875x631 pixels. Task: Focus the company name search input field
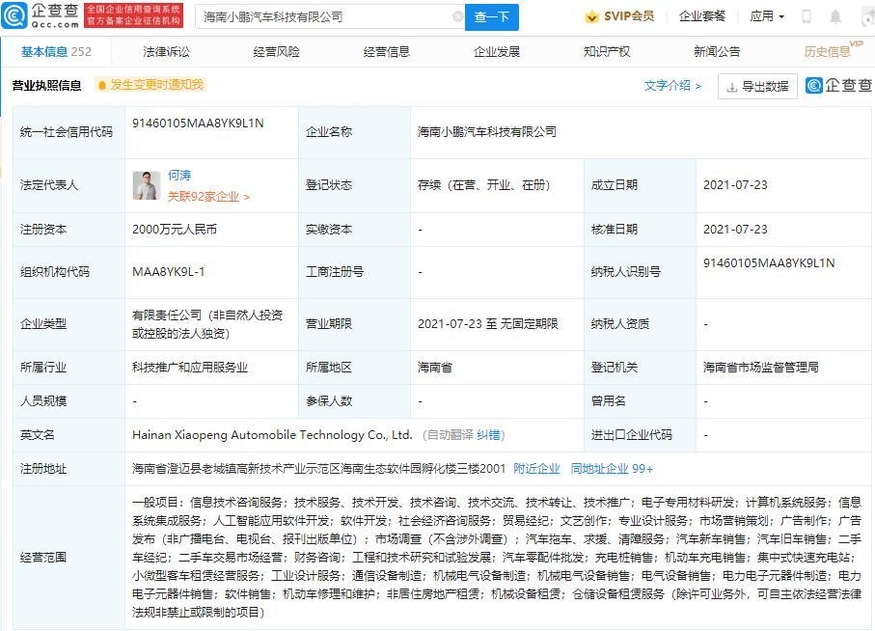click(x=328, y=17)
